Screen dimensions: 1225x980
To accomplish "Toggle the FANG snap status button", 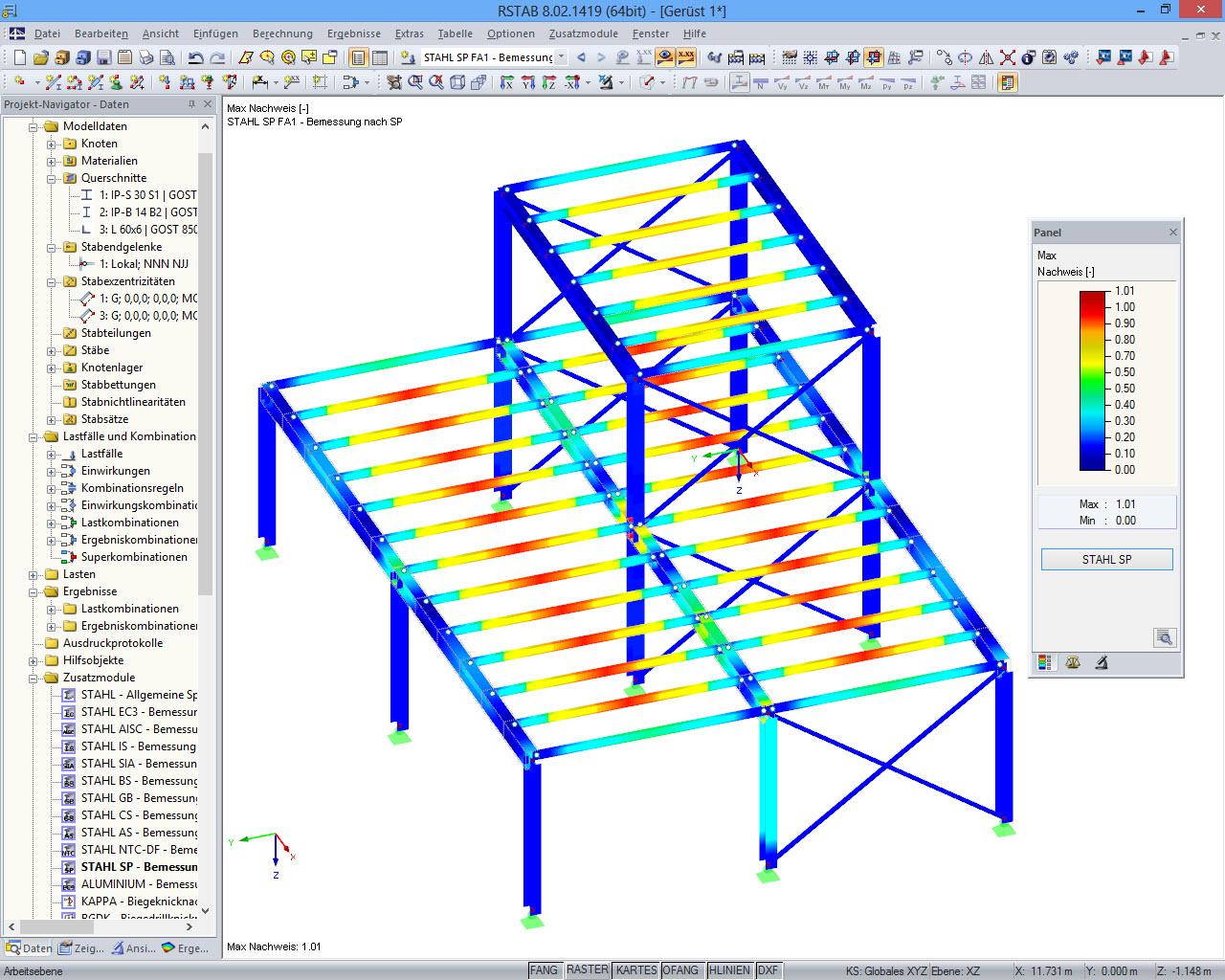I will [544, 970].
